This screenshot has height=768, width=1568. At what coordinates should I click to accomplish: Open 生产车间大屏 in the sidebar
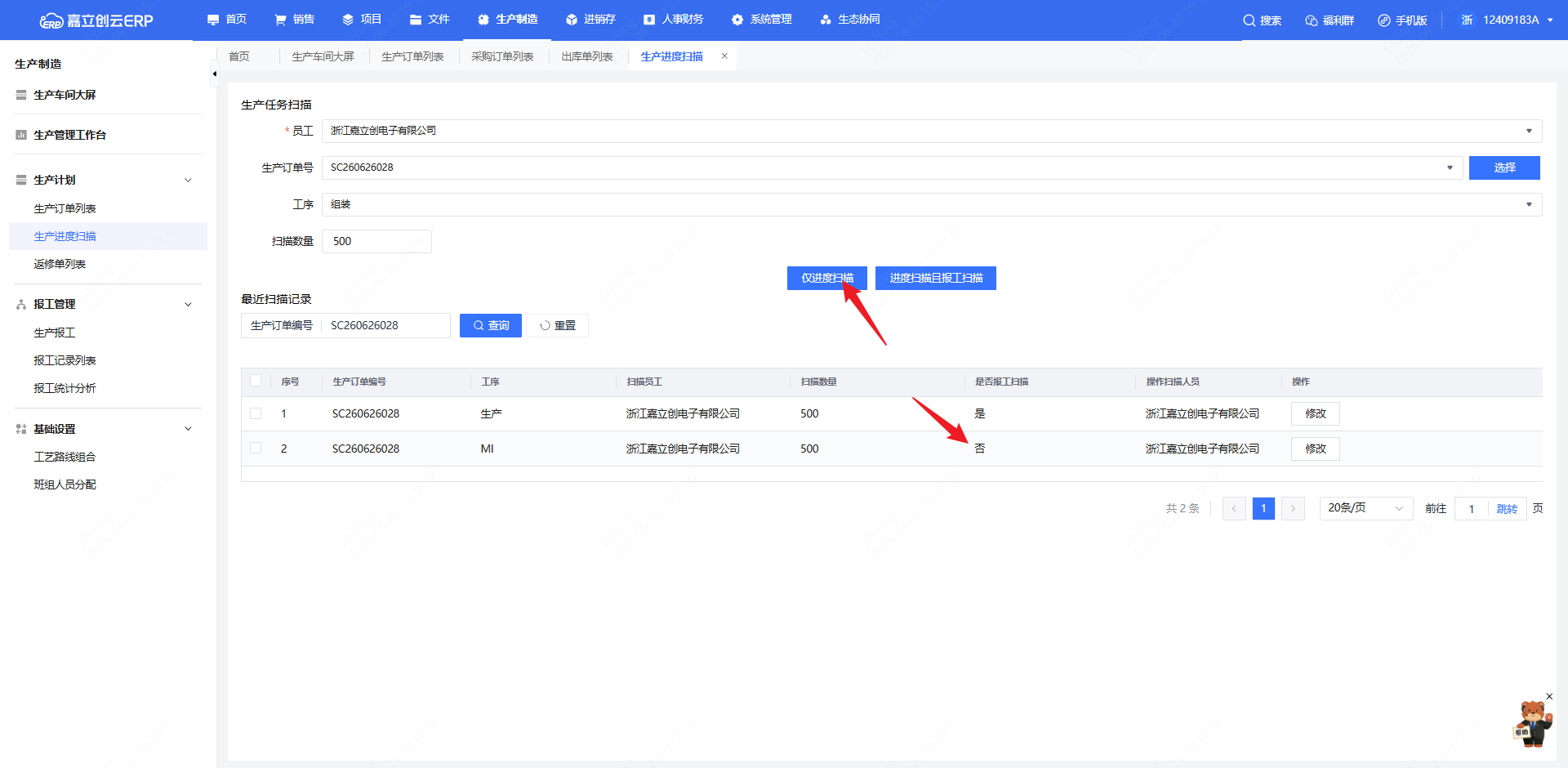click(x=65, y=95)
